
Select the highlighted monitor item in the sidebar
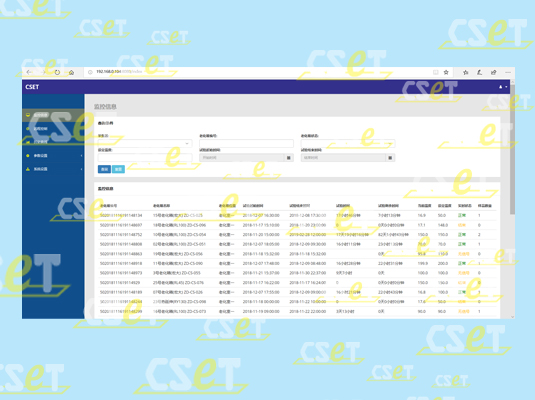tap(53, 115)
